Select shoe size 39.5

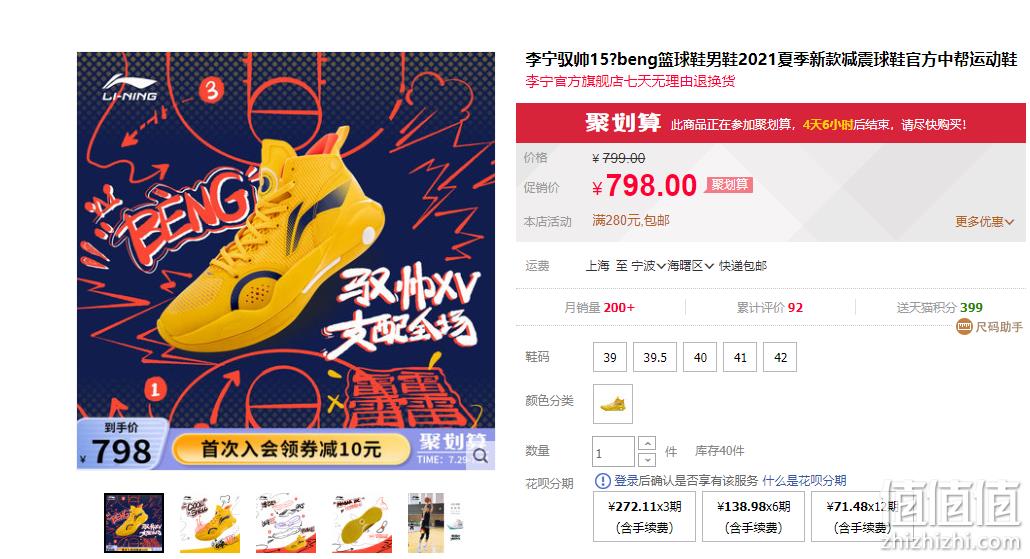coord(655,357)
